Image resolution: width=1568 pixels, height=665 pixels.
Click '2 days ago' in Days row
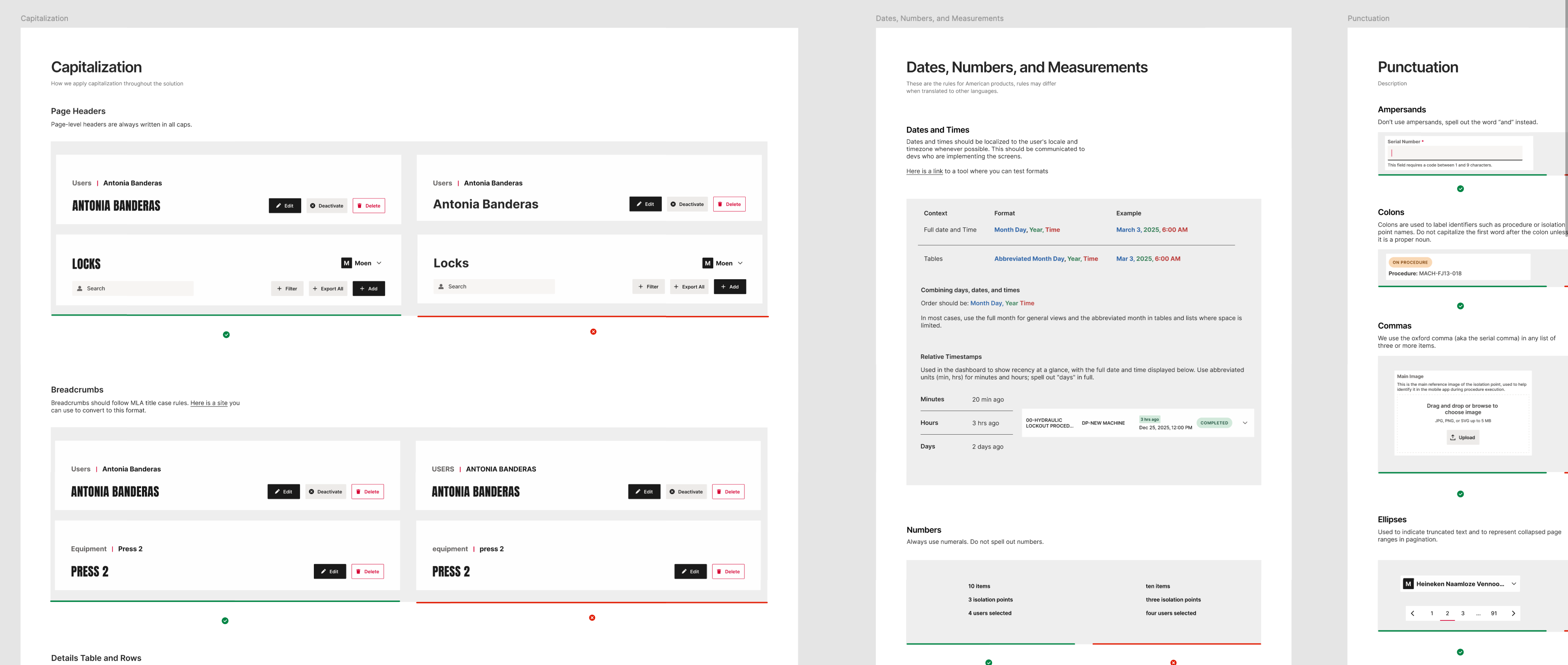(987, 446)
